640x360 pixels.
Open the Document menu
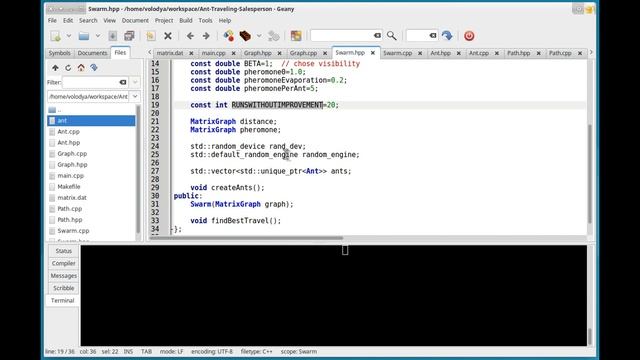[x=135, y=20]
